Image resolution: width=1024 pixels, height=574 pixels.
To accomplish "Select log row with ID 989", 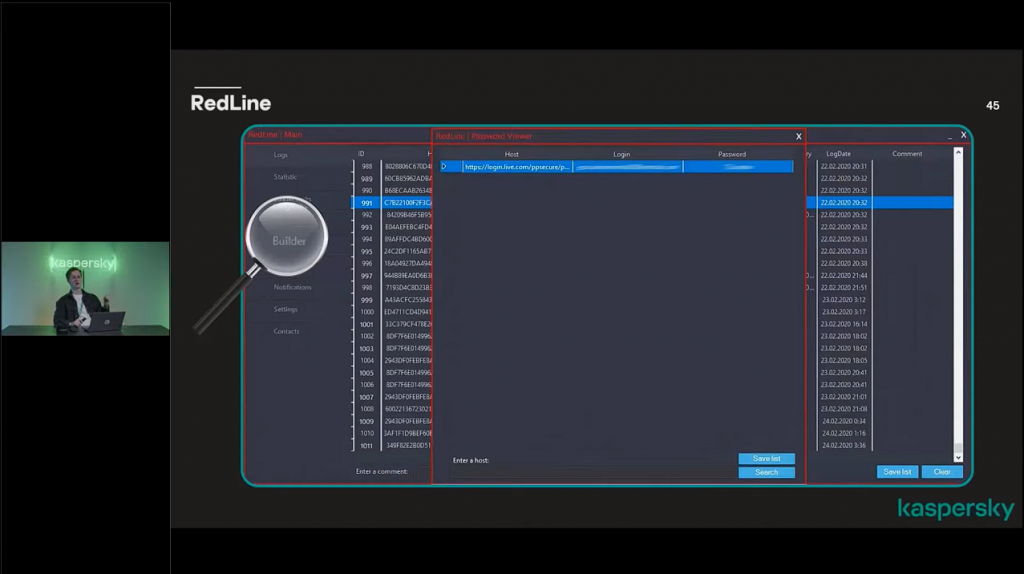I will click(366, 179).
